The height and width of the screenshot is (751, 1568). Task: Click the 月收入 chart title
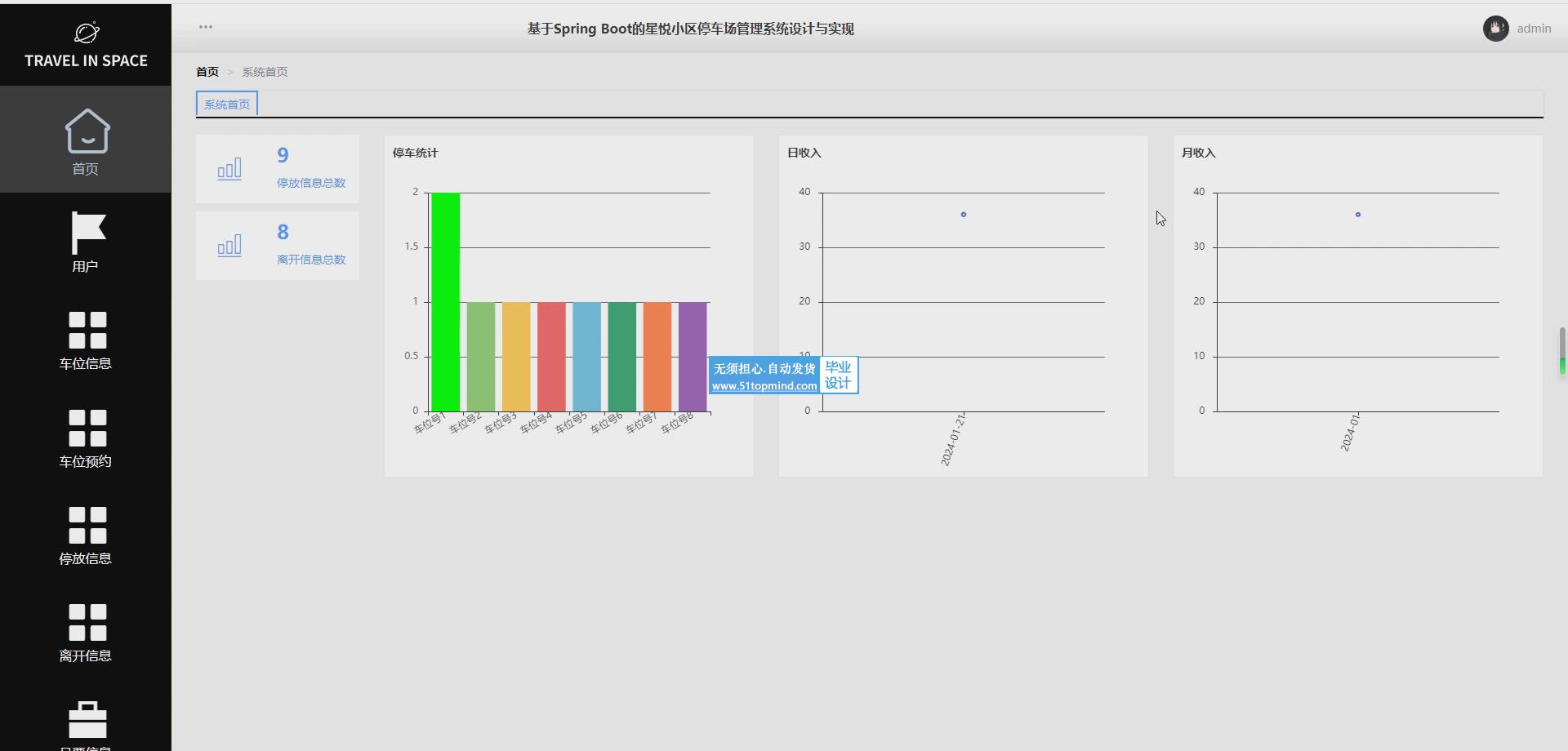coord(1199,153)
